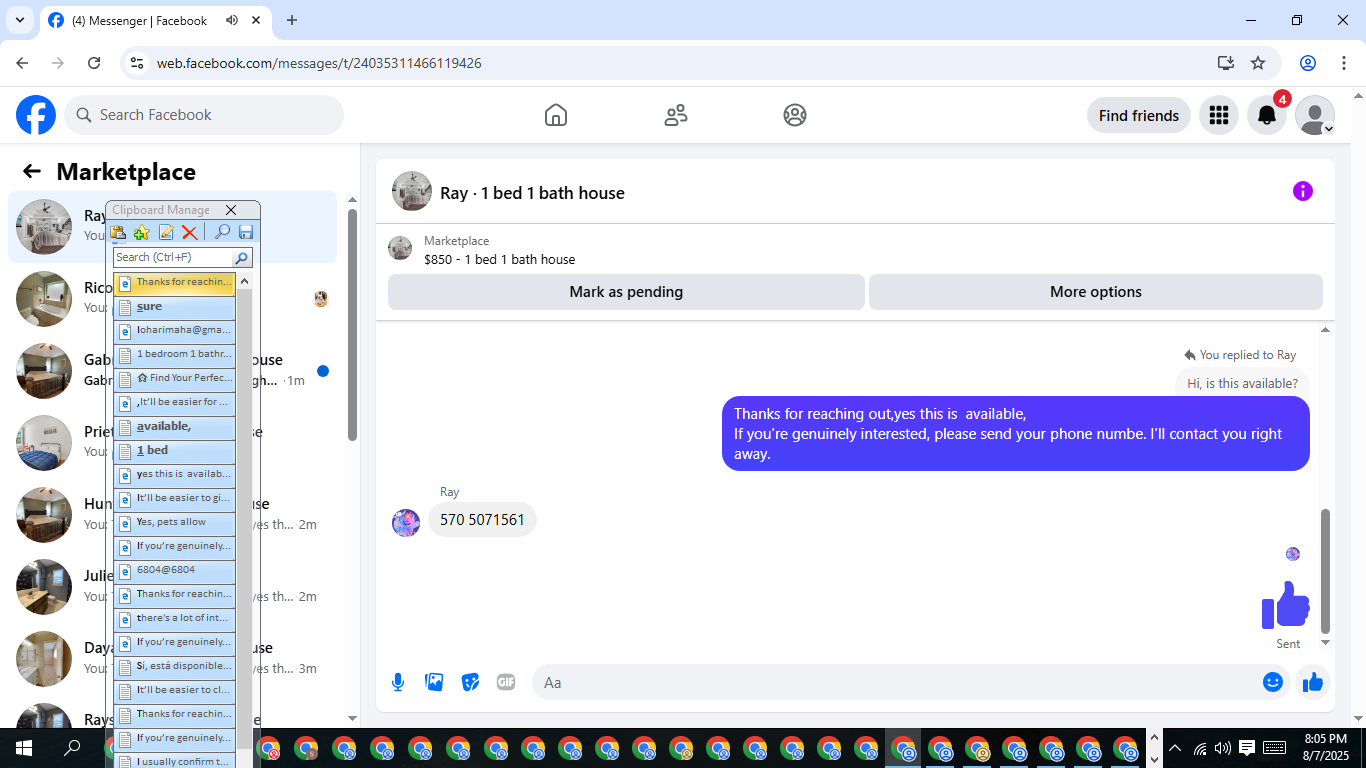Open the conversation information icon
Screen dimensions: 1366x768
[1303, 191]
